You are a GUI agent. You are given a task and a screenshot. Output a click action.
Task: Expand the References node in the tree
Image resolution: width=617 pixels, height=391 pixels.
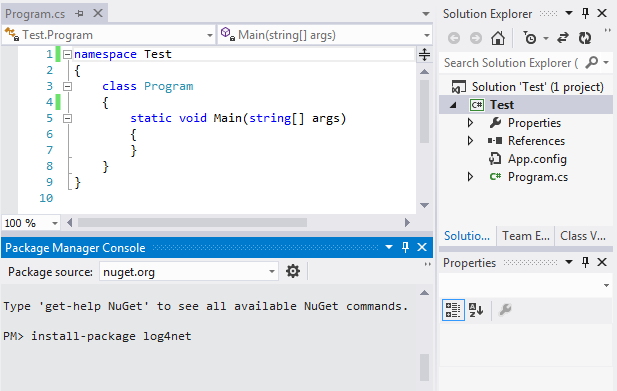coord(470,141)
